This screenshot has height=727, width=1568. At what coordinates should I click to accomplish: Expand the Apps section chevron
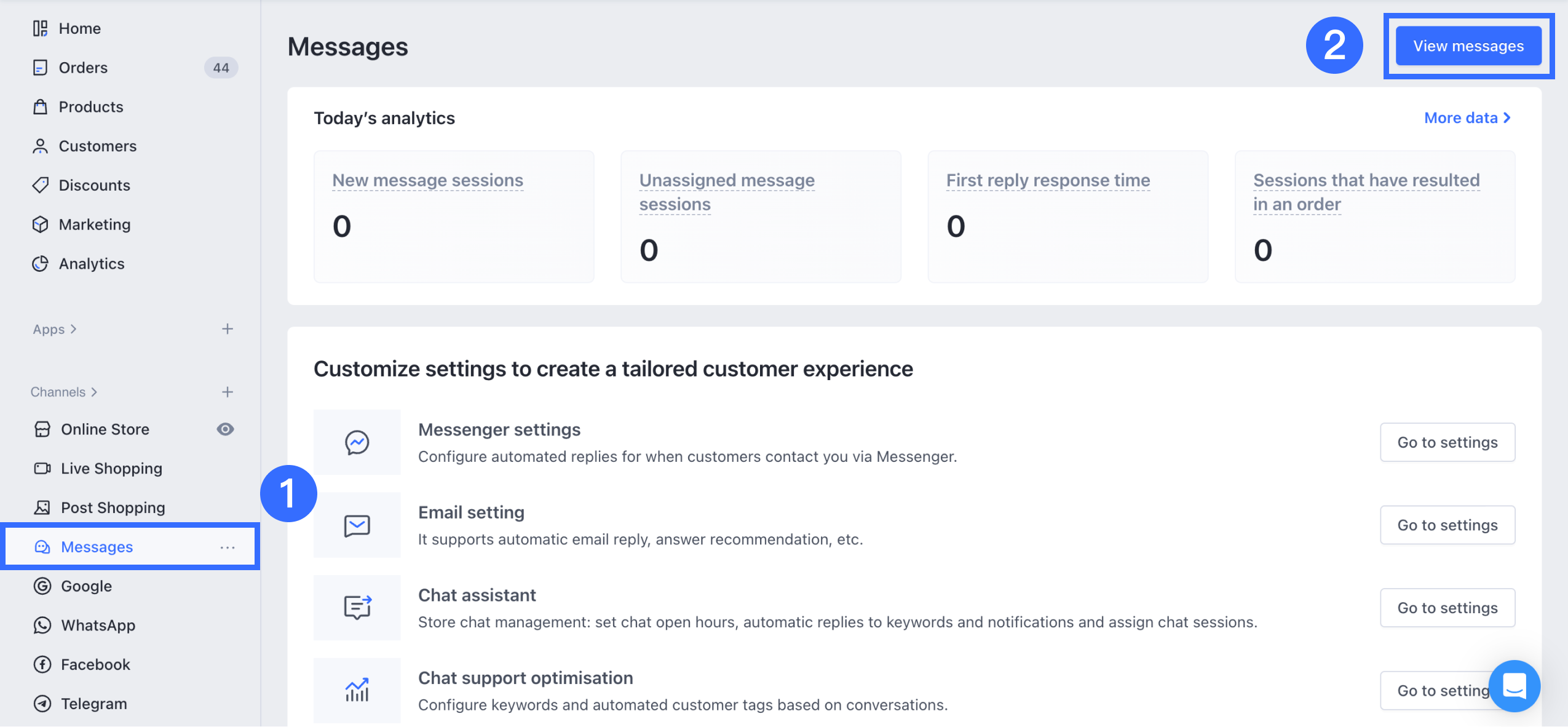[x=74, y=329]
